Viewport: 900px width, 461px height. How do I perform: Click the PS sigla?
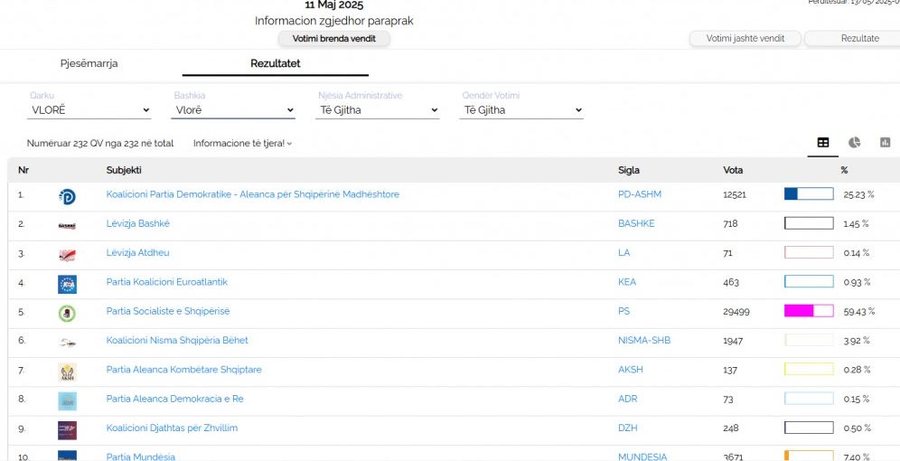624,312
